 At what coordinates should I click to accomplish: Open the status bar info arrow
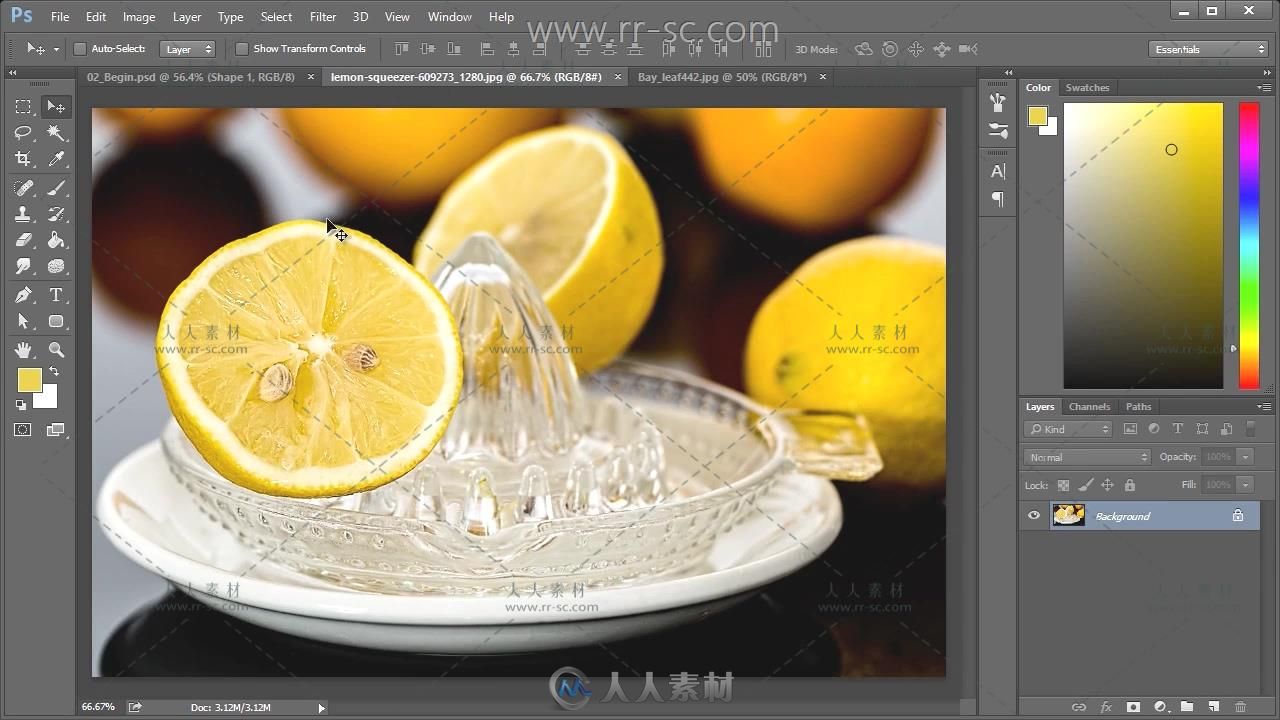point(321,707)
